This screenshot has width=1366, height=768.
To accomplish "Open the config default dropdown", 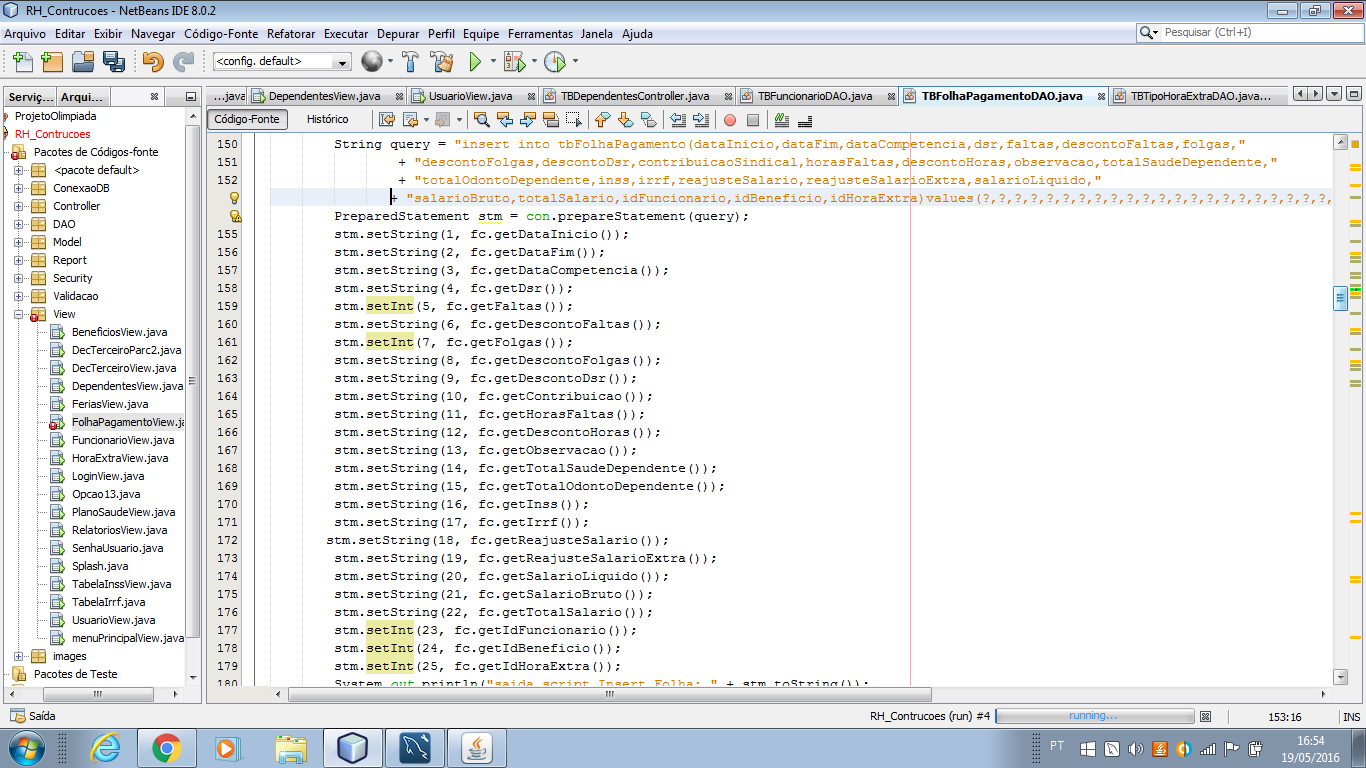I will tap(282, 62).
